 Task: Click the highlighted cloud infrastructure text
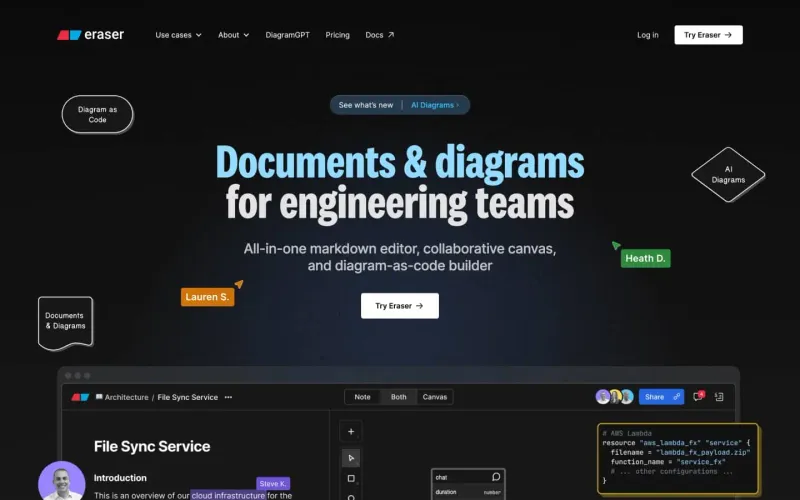point(228,495)
